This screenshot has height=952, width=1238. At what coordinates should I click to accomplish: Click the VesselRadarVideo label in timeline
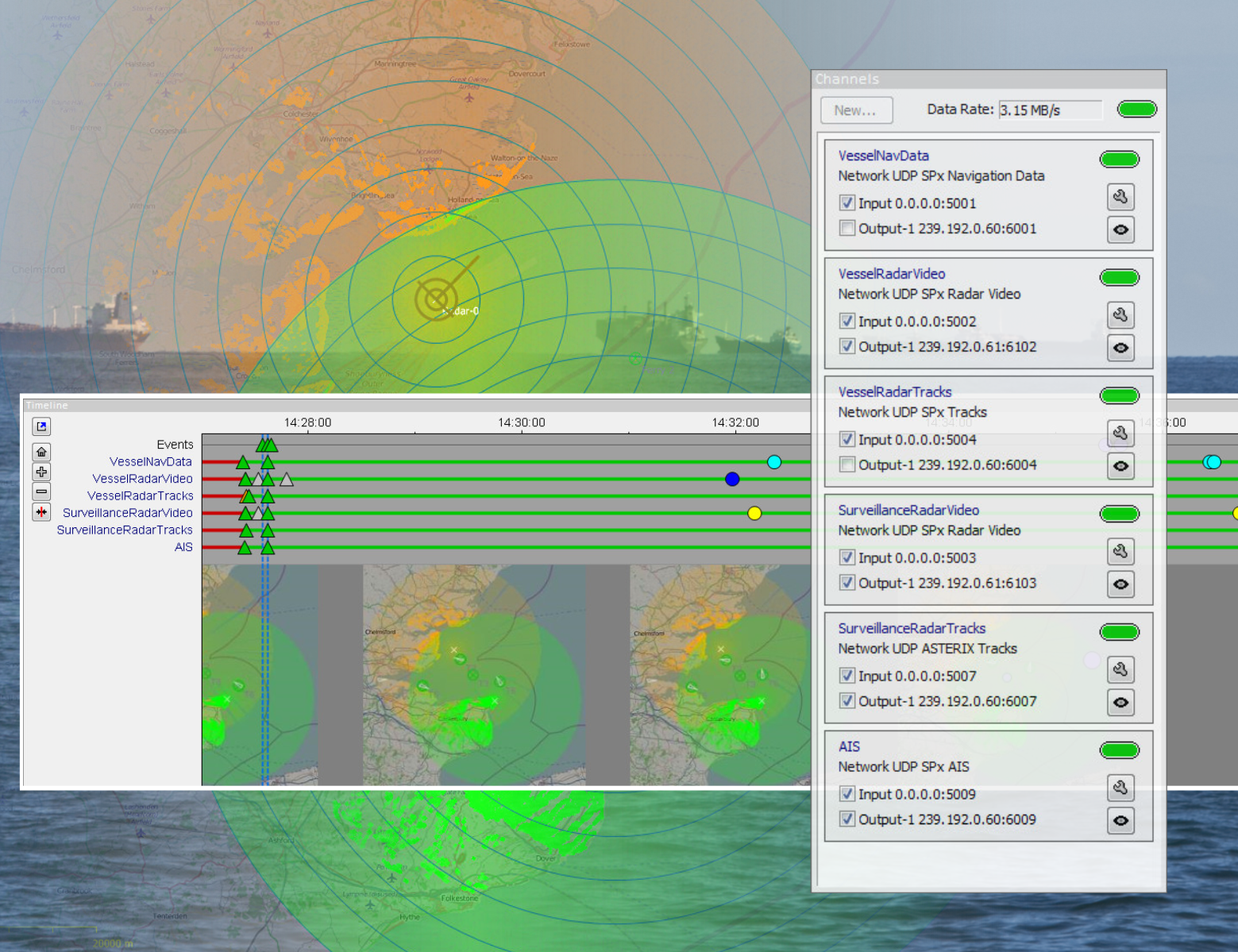[142, 479]
